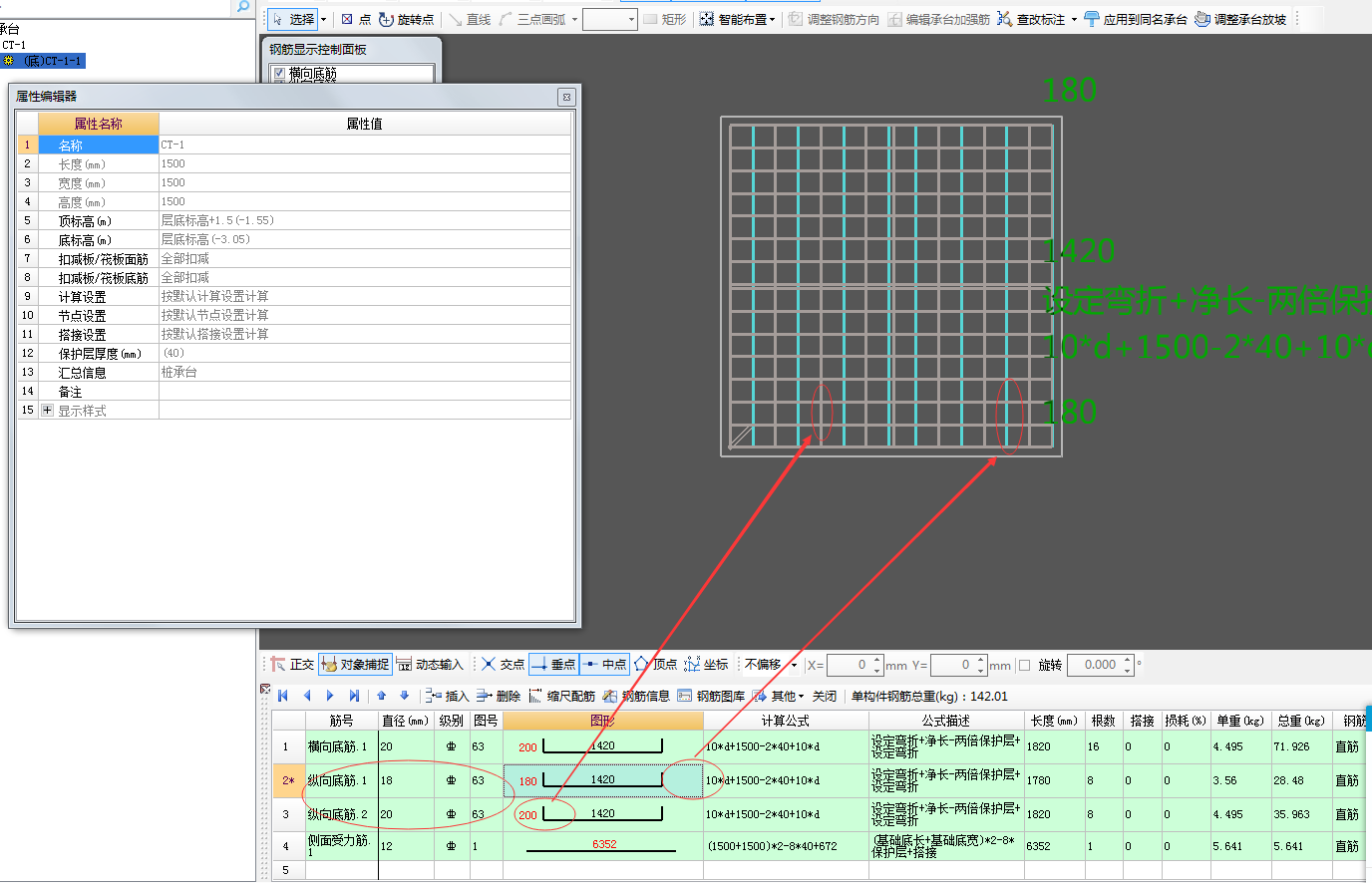Viewport: 1372px width, 883px height.
Task: Click the 属性名称 column header
Action: point(98,124)
